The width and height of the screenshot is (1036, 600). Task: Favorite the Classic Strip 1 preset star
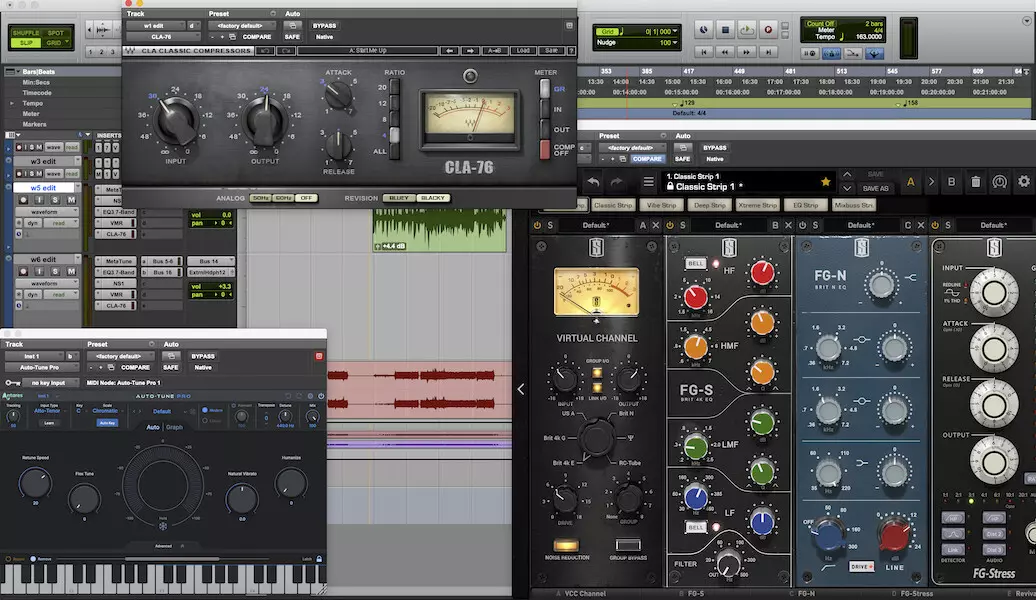[825, 182]
